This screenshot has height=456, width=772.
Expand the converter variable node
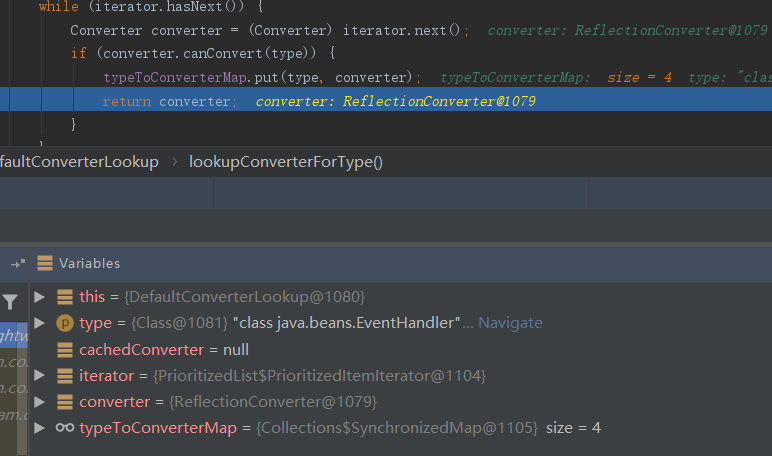coord(39,402)
